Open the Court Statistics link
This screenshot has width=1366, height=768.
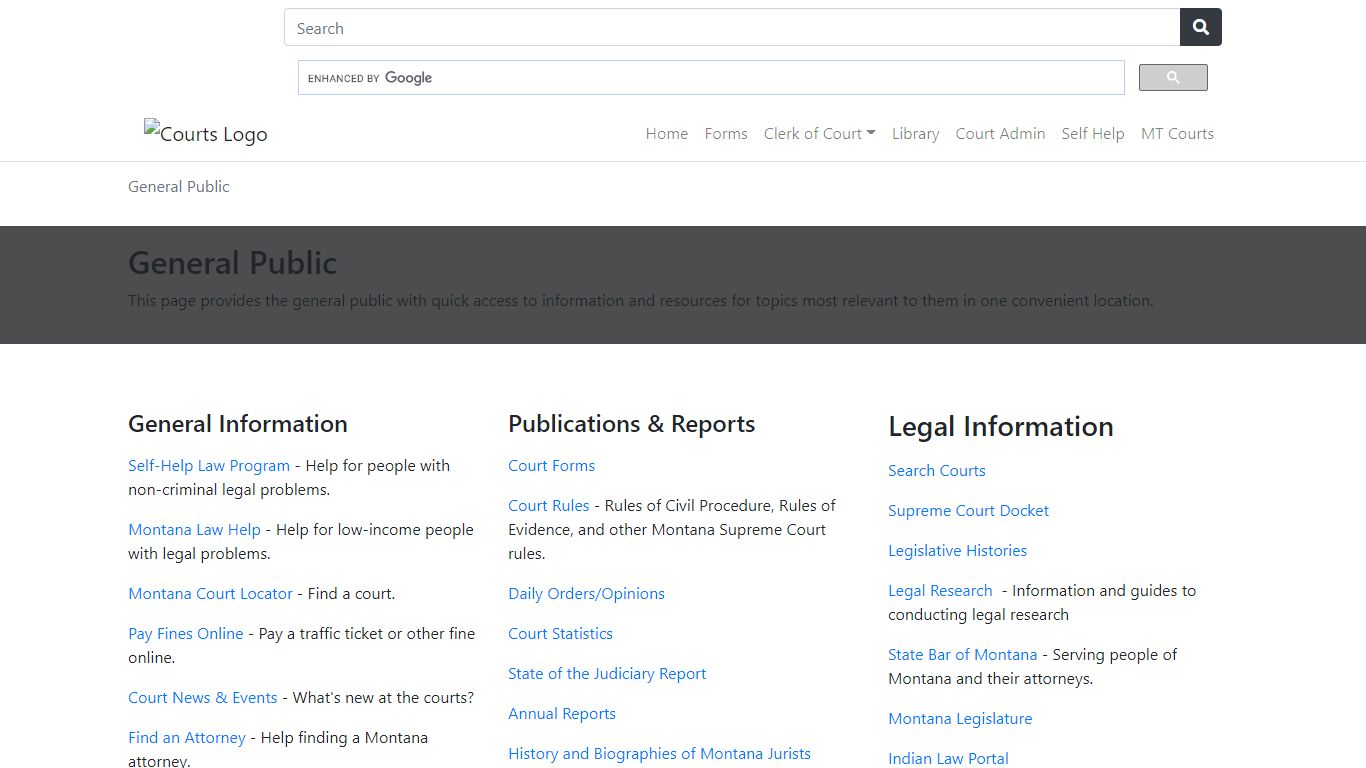[x=560, y=634]
